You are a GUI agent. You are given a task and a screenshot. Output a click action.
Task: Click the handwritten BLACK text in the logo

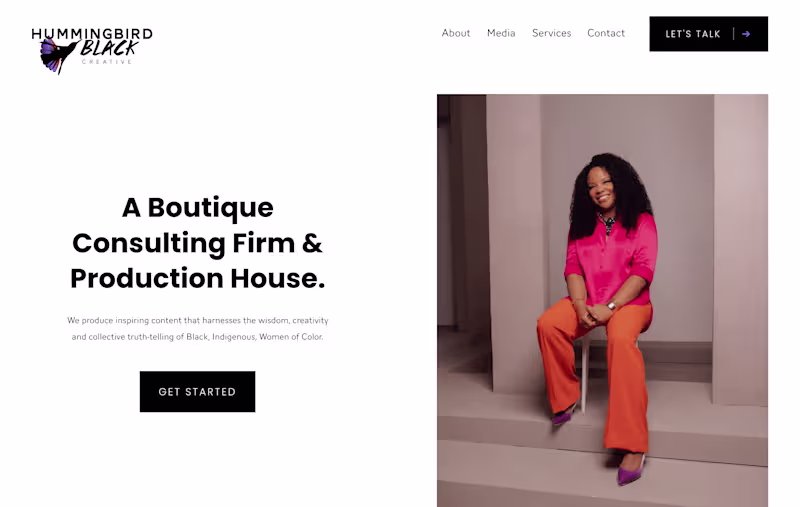[109, 48]
